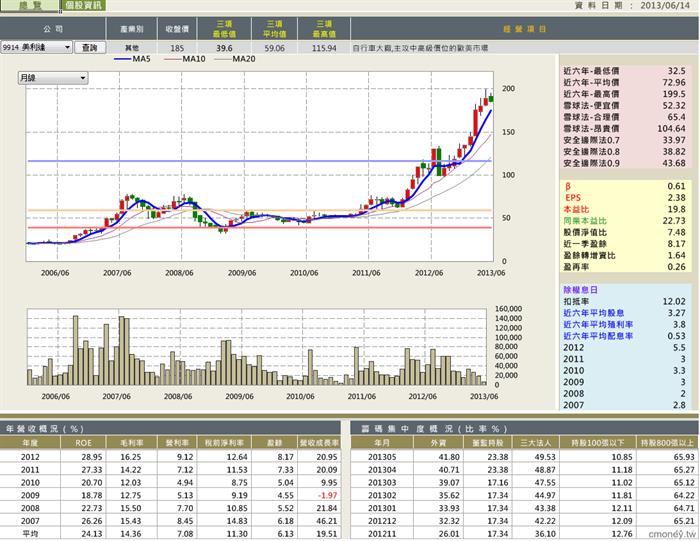This screenshot has width=700, height=541.
Task: Click the MA20 legend entry
Action: tap(235, 59)
